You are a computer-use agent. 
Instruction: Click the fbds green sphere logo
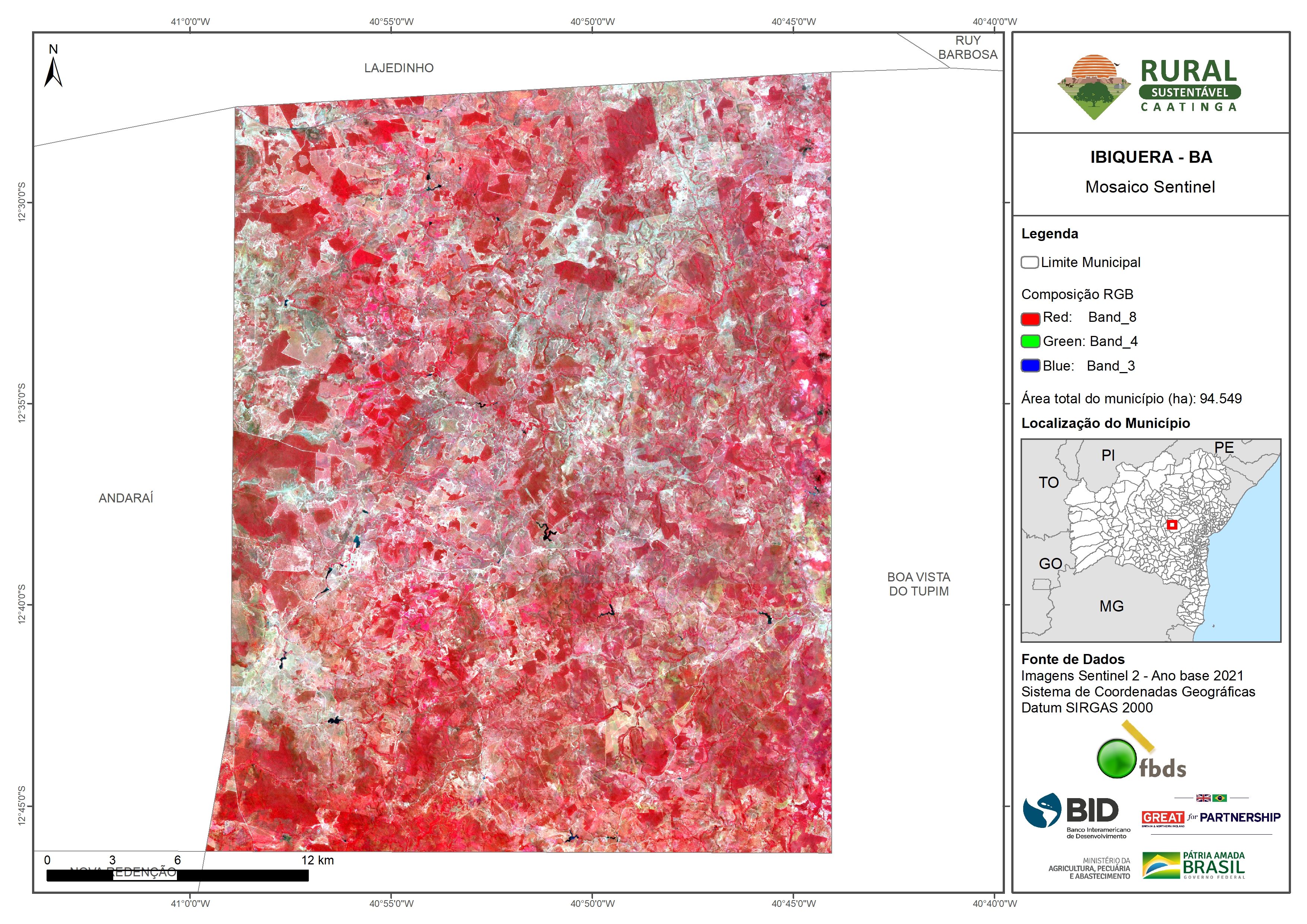pos(1116,758)
